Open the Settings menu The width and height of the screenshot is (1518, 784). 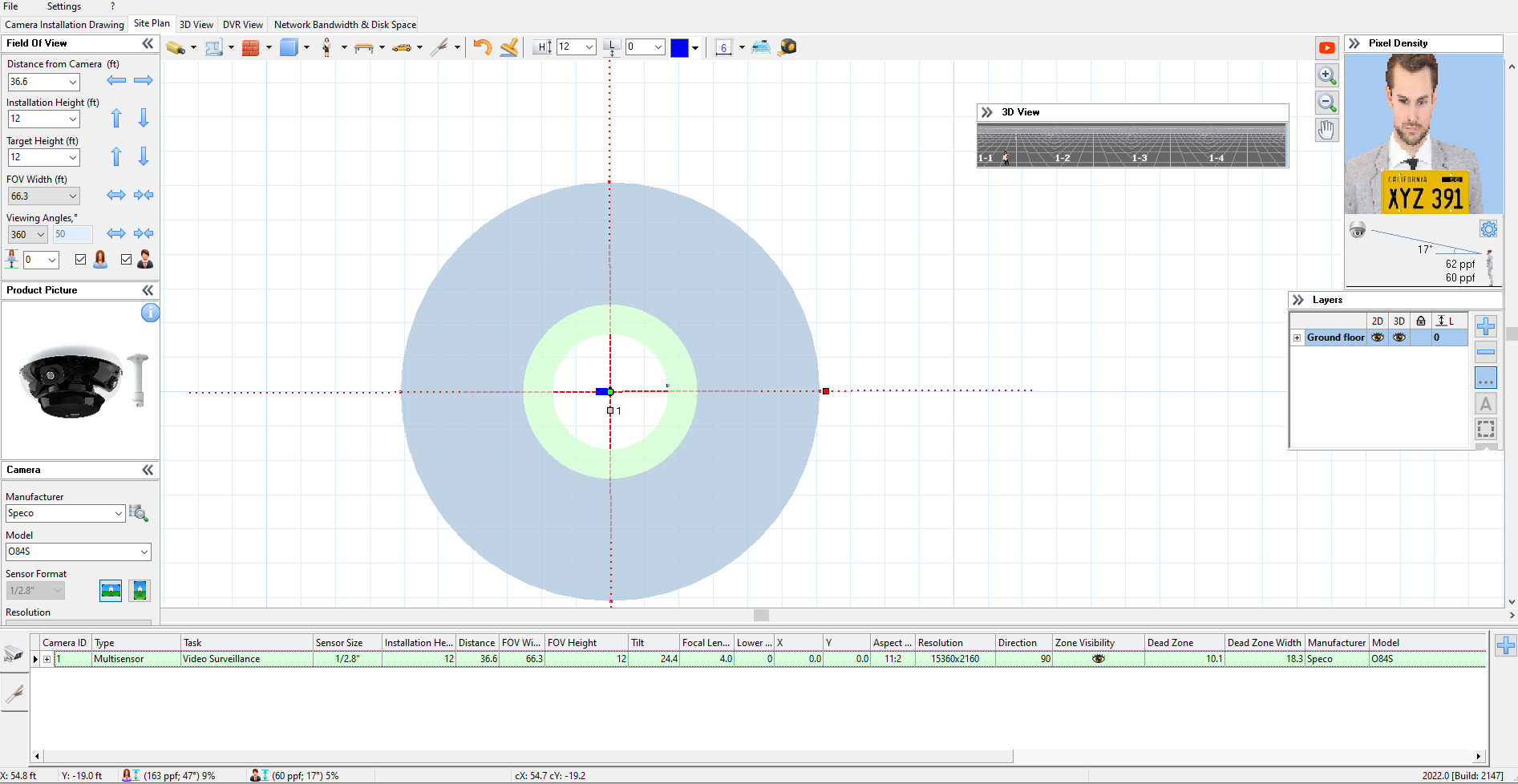click(63, 6)
